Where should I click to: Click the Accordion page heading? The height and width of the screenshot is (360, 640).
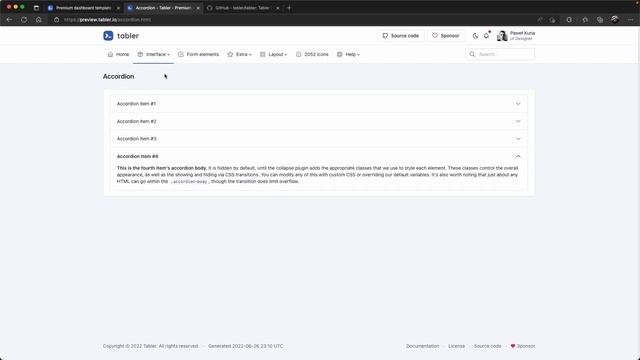[x=118, y=76]
